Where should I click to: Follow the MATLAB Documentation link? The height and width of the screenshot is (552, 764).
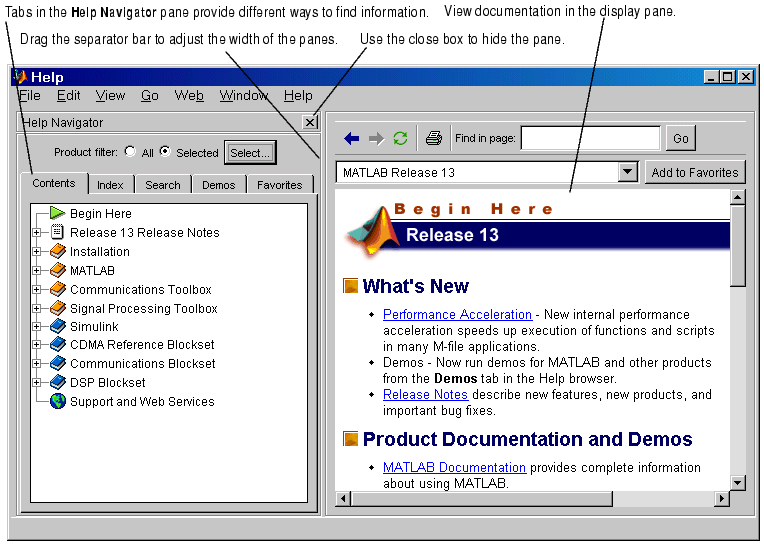454,468
